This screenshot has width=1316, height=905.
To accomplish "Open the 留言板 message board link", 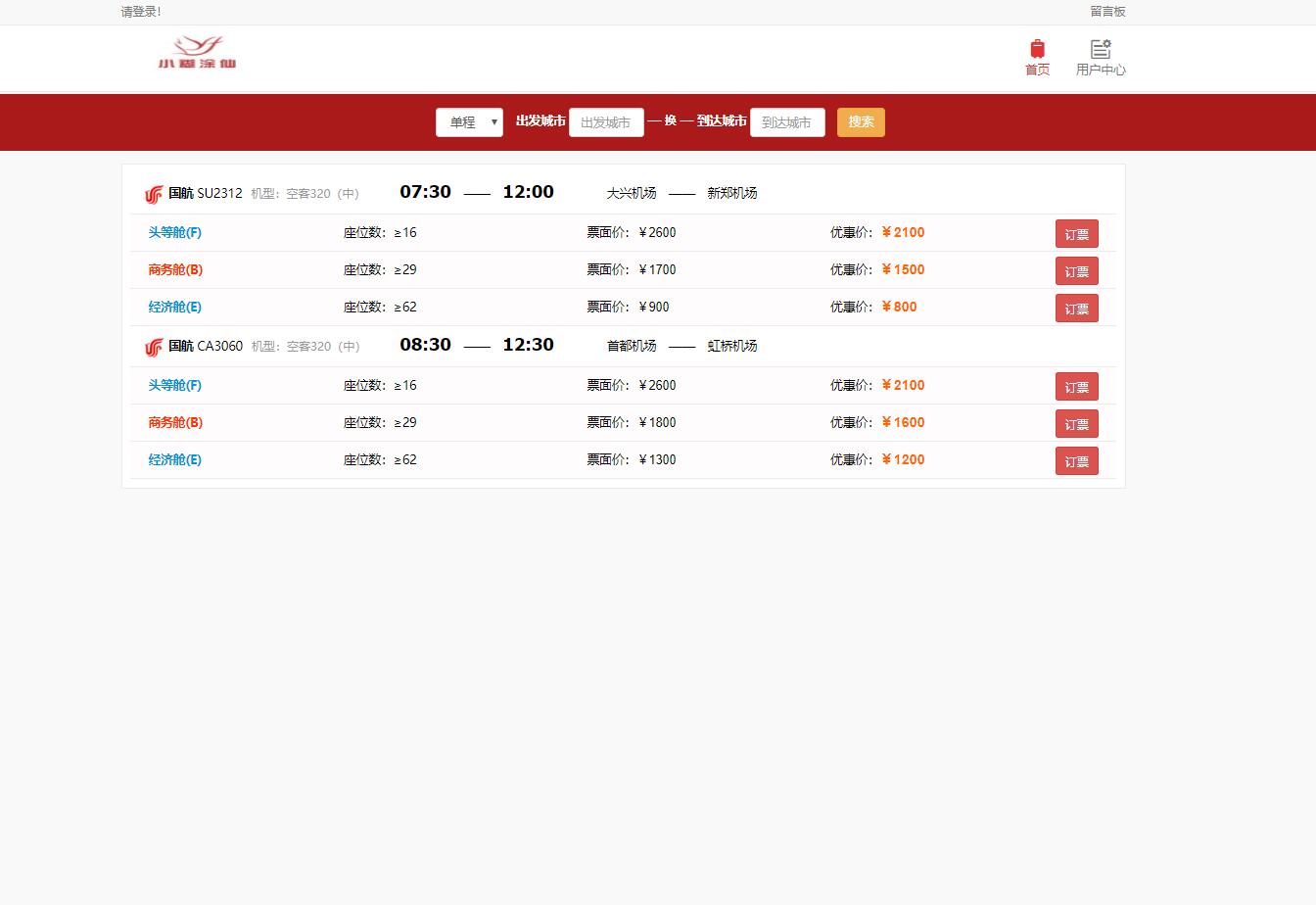I will point(1107,12).
